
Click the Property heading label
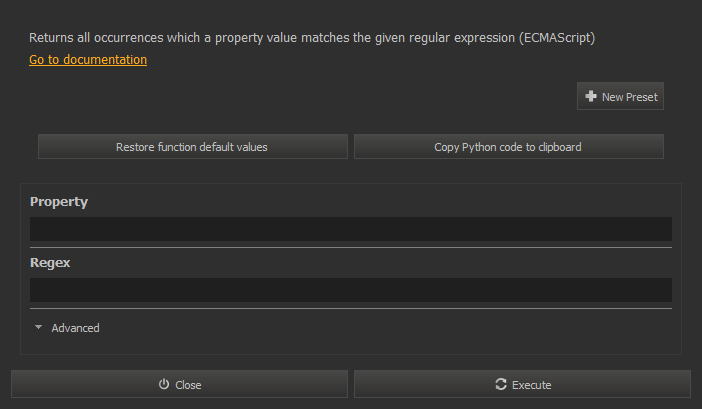pos(59,202)
